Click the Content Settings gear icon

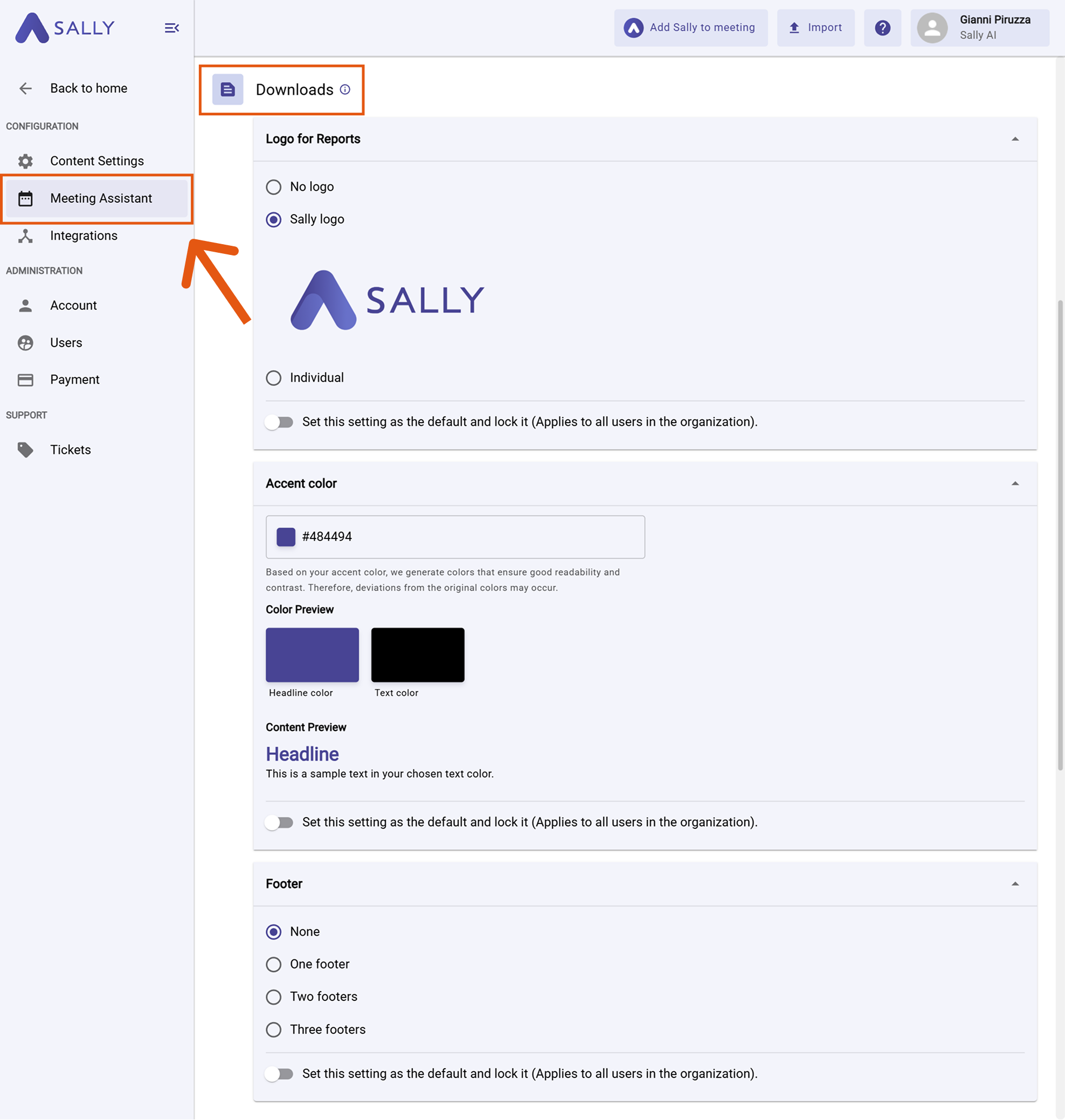pyautogui.click(x=25, y=161)
